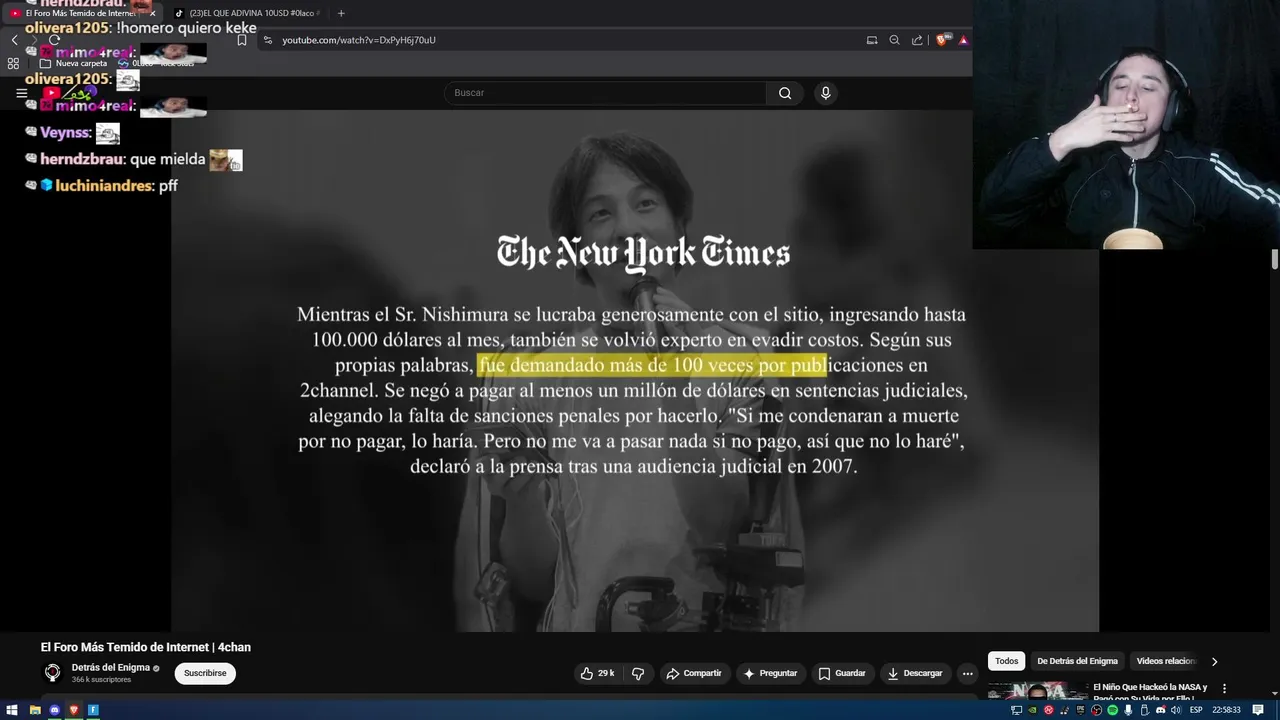Start voice search with microphone icon
Image resolution: width=1280 pixels, height=720 pixels.
click(825, 93)
